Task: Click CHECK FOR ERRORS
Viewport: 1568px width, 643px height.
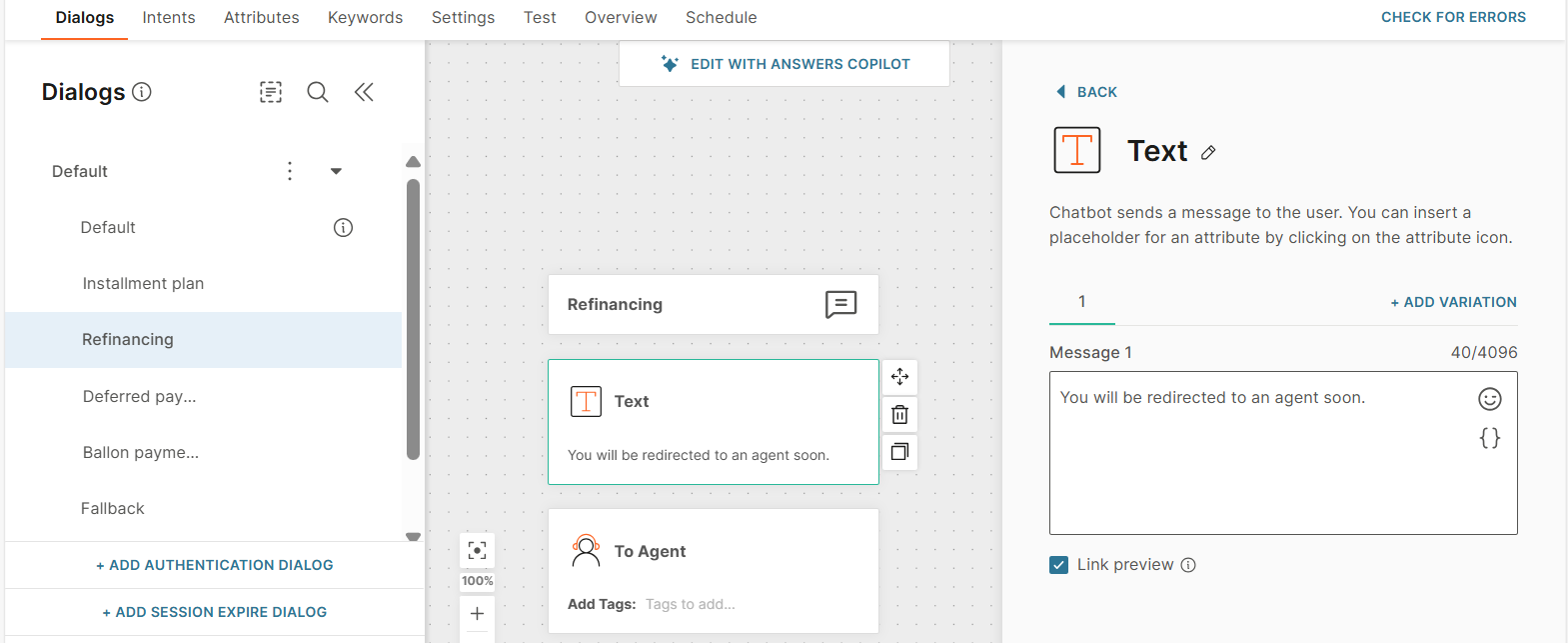Action: point(1453,17)
